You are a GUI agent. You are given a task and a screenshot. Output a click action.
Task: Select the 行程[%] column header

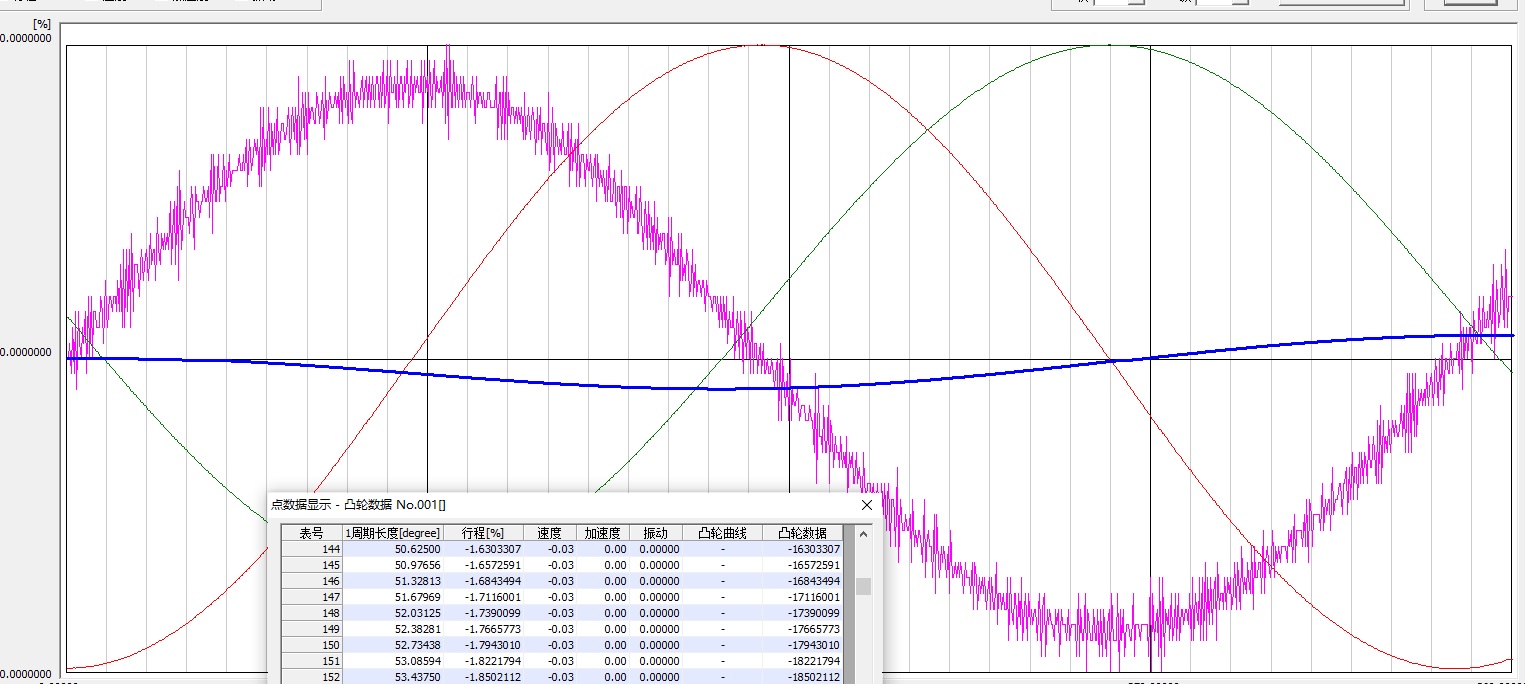coord(483,533)
